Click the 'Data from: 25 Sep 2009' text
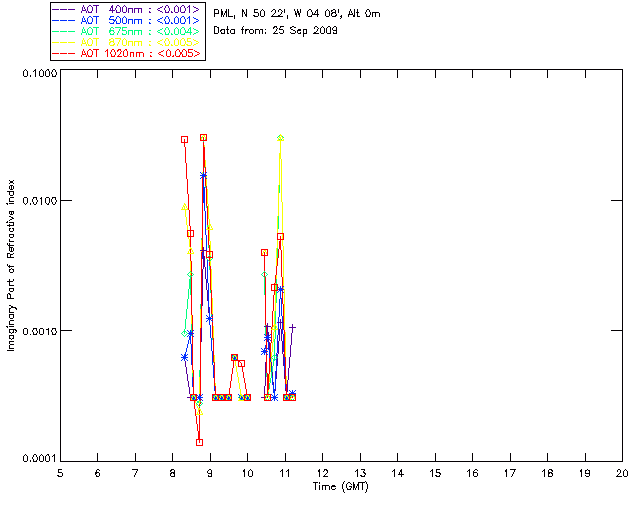This screenshot has width=640, height=512. pyautogui.click(x=276, y=31)
